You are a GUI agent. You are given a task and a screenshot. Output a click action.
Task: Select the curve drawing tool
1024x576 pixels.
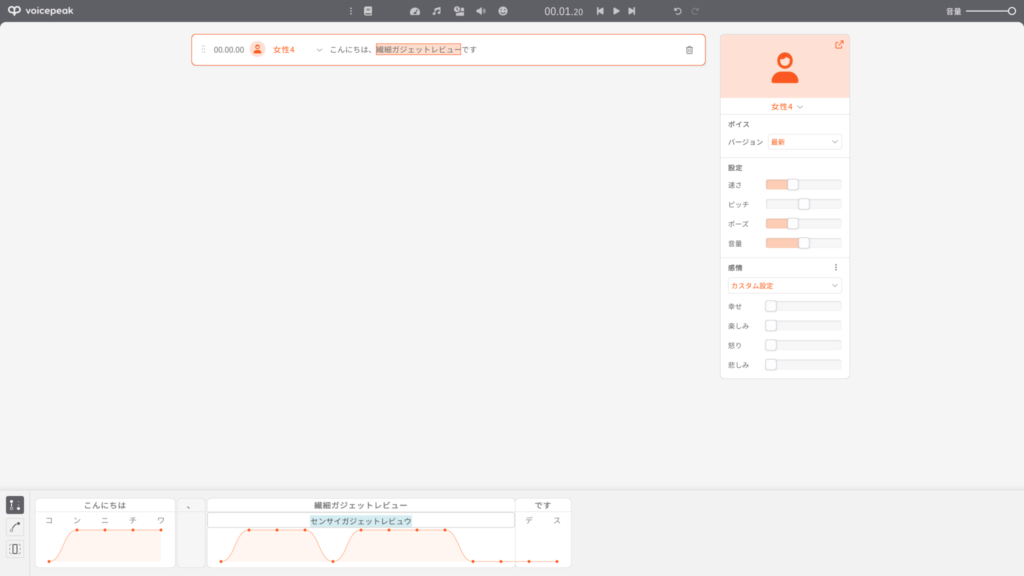coord(15,526)
